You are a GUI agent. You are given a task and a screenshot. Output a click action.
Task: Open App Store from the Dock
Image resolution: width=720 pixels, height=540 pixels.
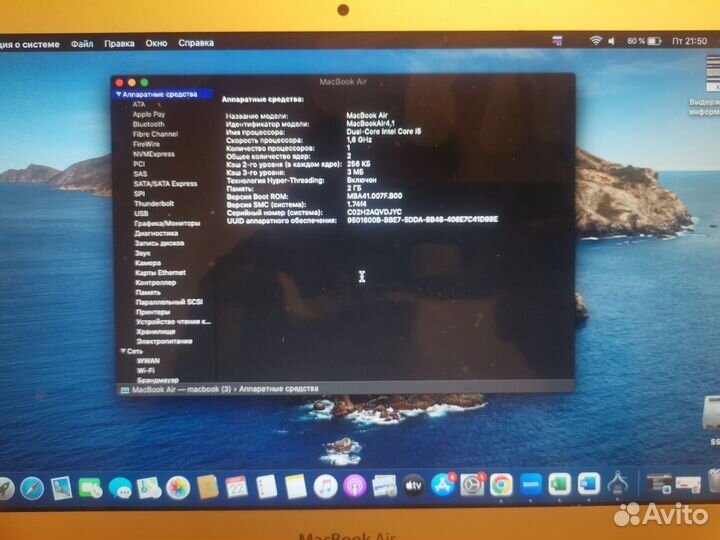pyautogui.click(x=443, y=485)
